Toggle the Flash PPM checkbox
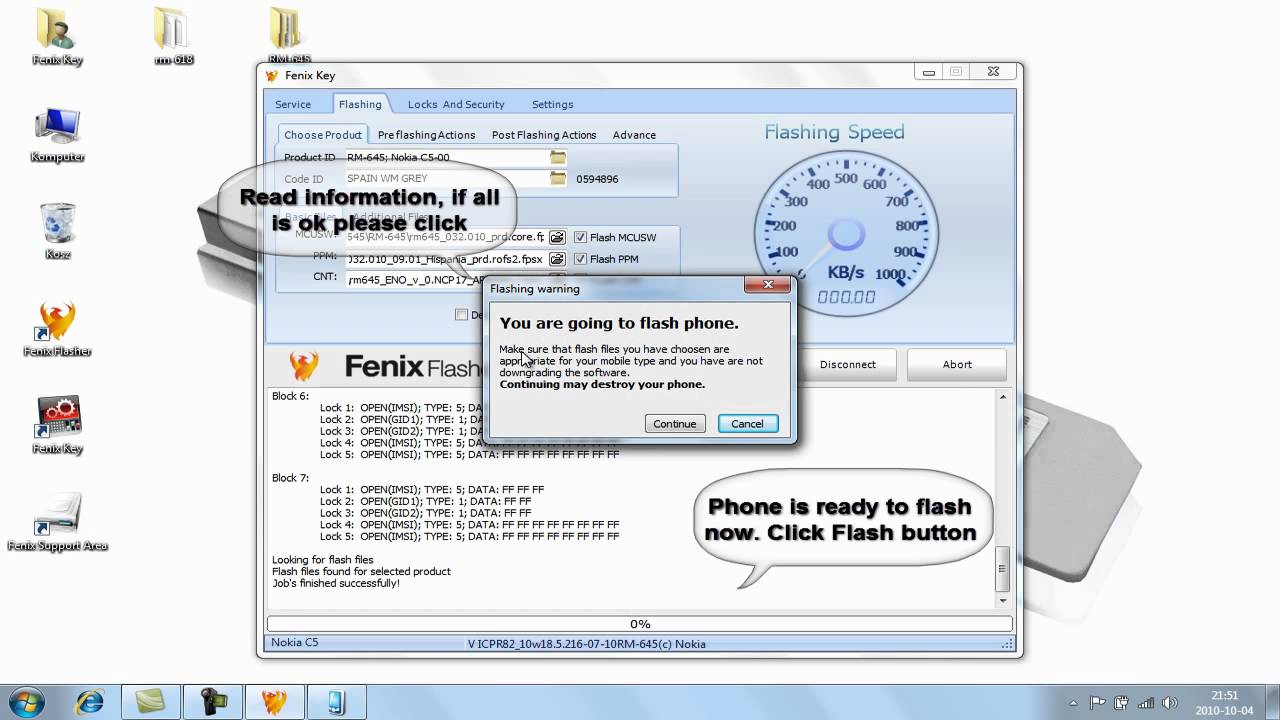 [x=580, y=259]
